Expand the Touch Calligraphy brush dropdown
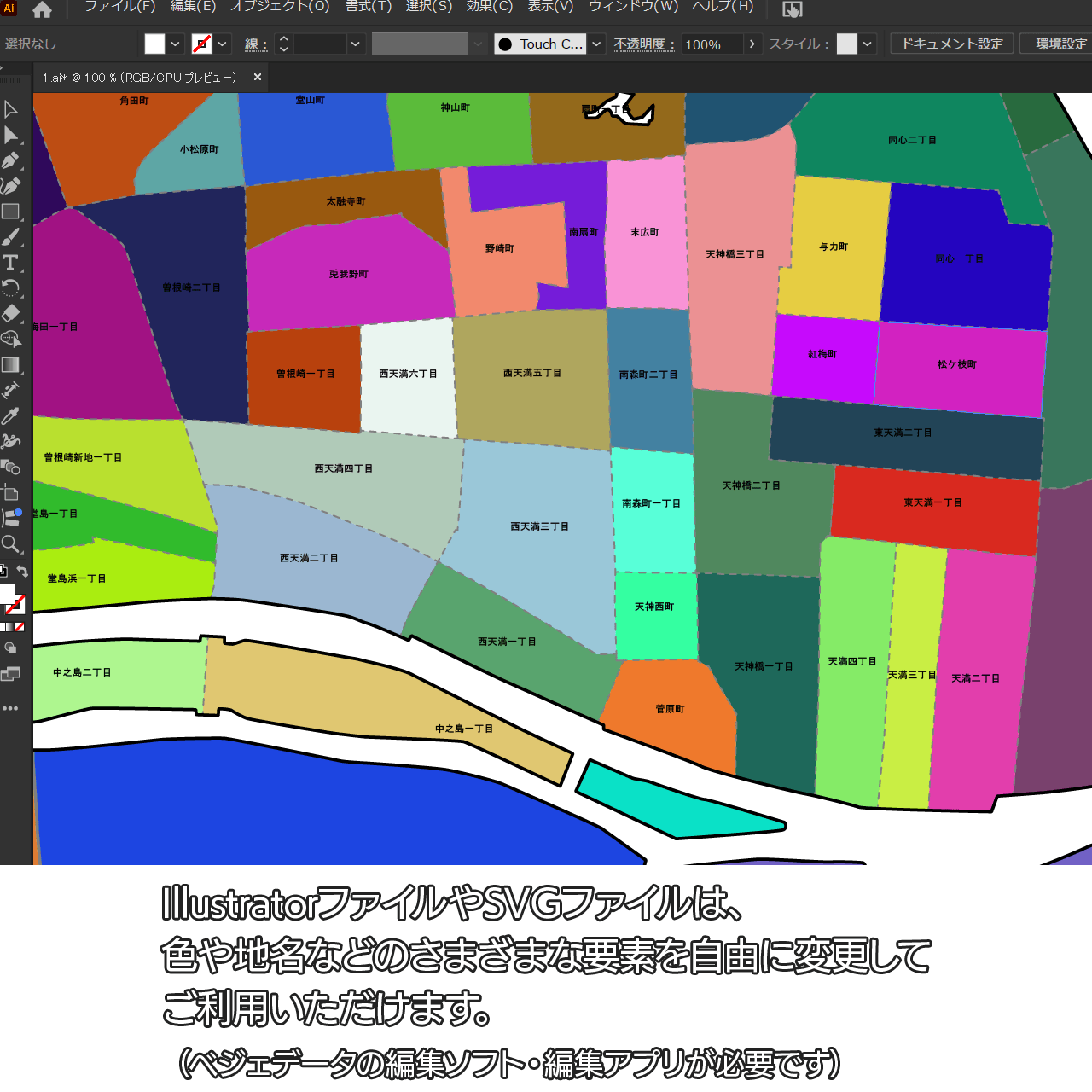 point(597,44)
